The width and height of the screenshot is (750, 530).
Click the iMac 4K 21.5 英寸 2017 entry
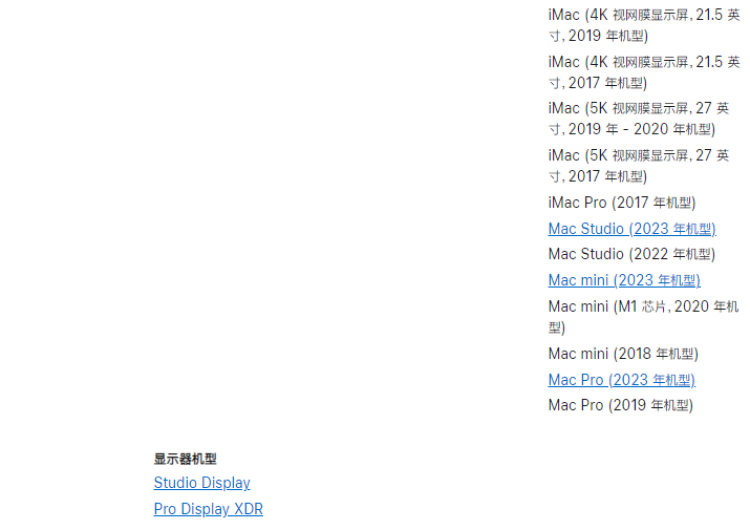(x=644, y=72)
